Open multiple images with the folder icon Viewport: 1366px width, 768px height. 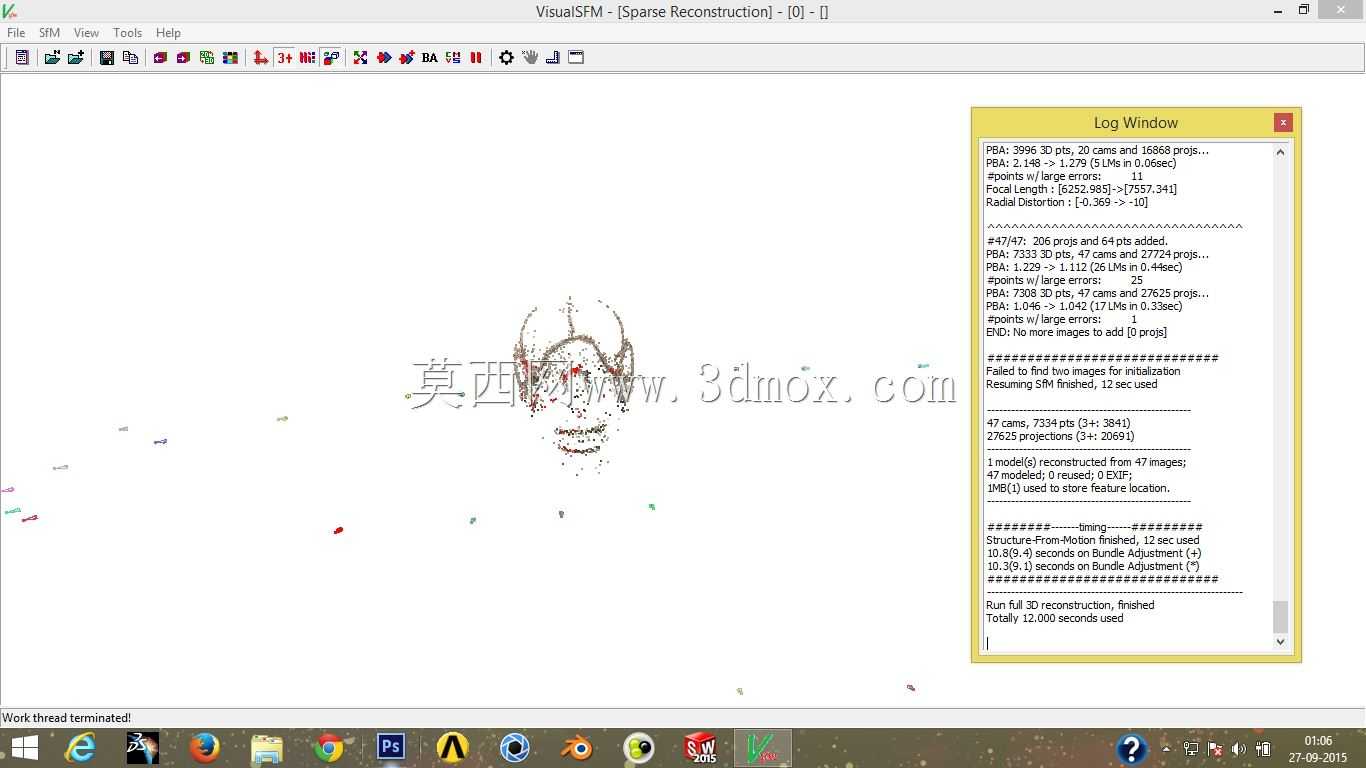coord(52,58)
